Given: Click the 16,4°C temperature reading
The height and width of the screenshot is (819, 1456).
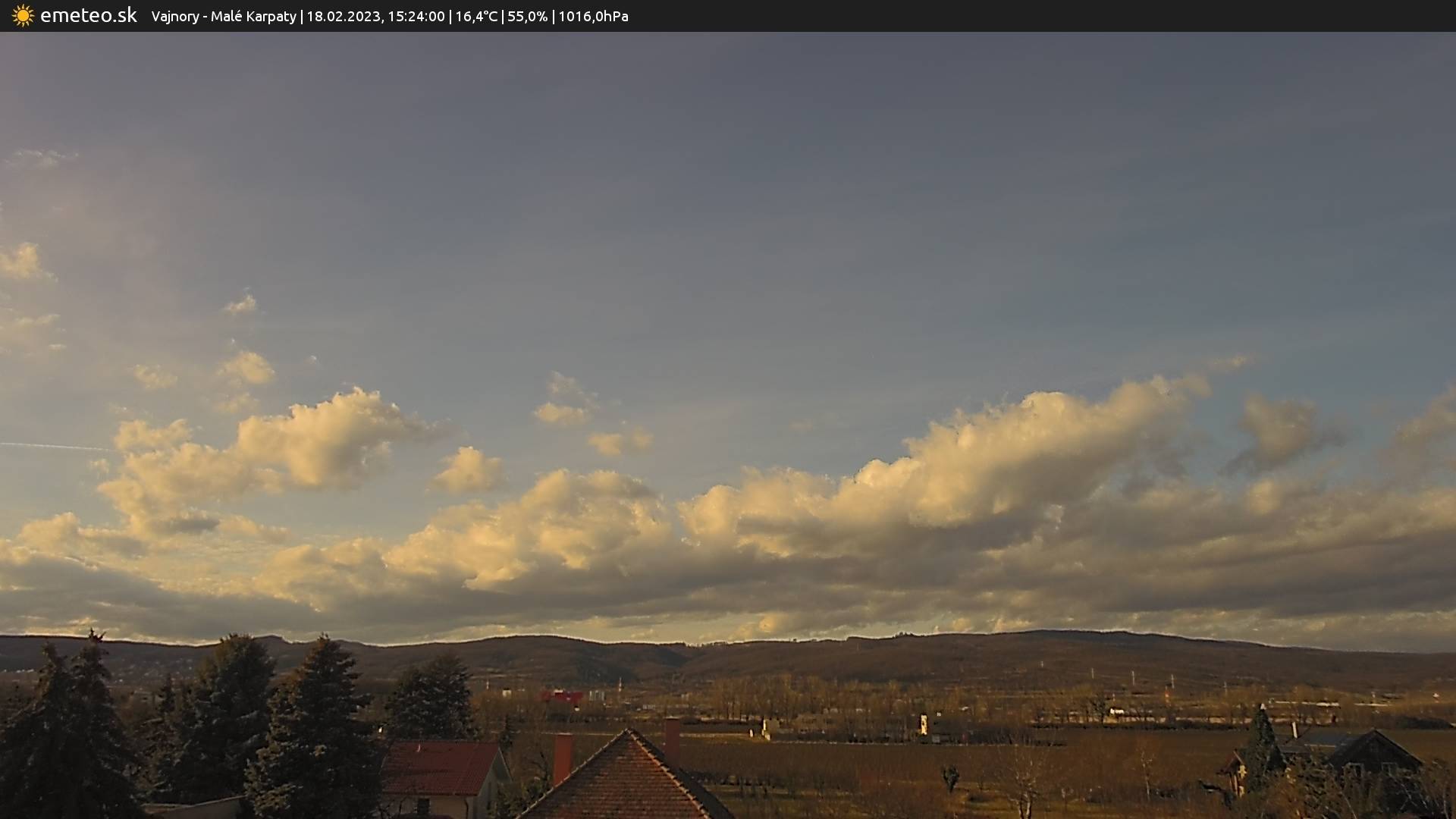Looking at the screenshot, I should (x=476, y=17).
